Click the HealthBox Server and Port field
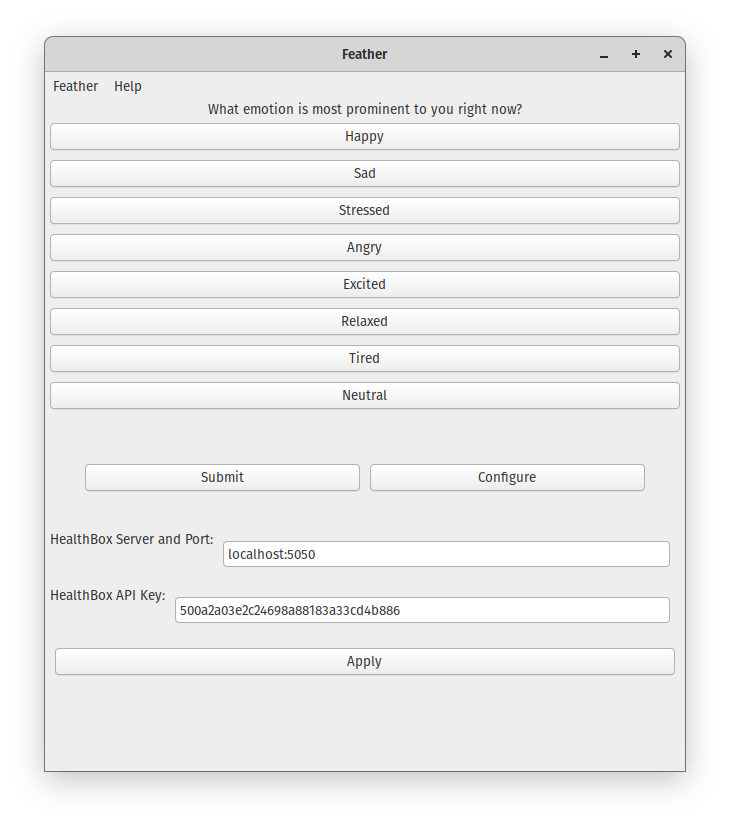 [446, 554]
